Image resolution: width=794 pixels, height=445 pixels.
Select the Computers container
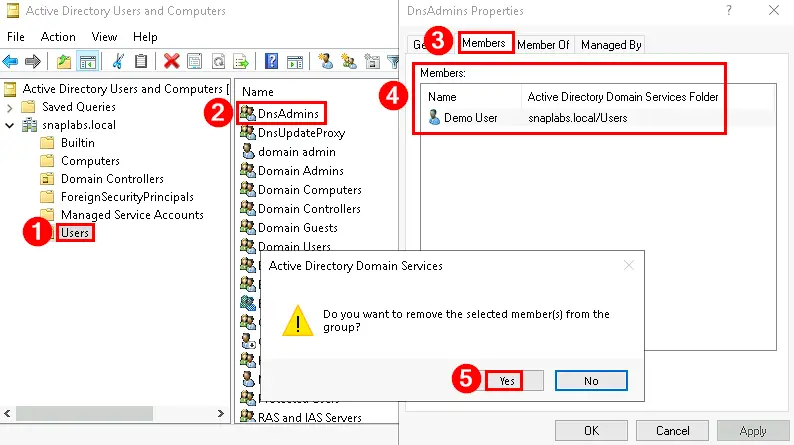point(90,161)
